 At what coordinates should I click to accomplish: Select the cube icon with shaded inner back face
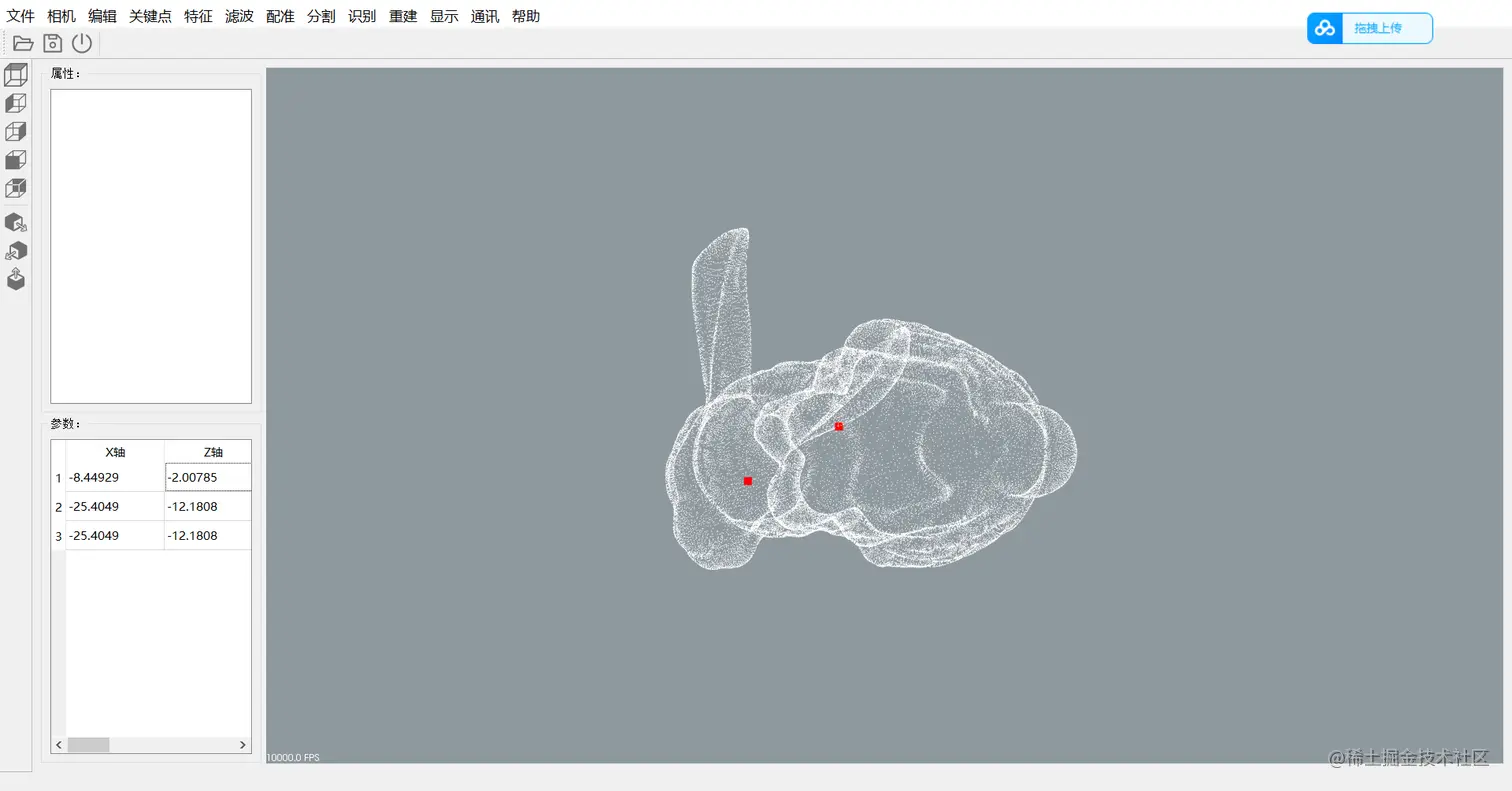16,187
